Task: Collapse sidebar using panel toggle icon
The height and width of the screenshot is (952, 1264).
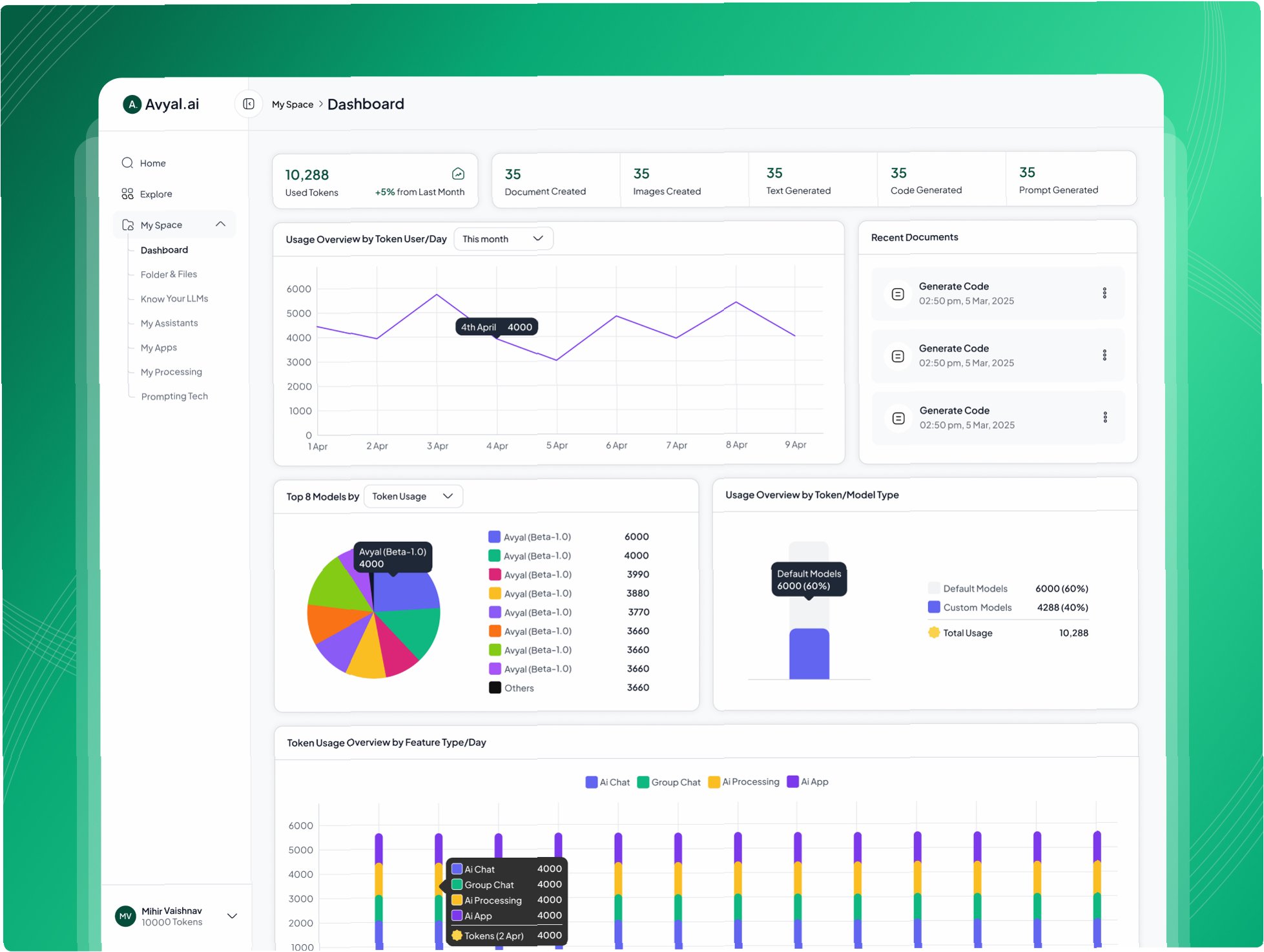Action: click(x=249, y=104)
